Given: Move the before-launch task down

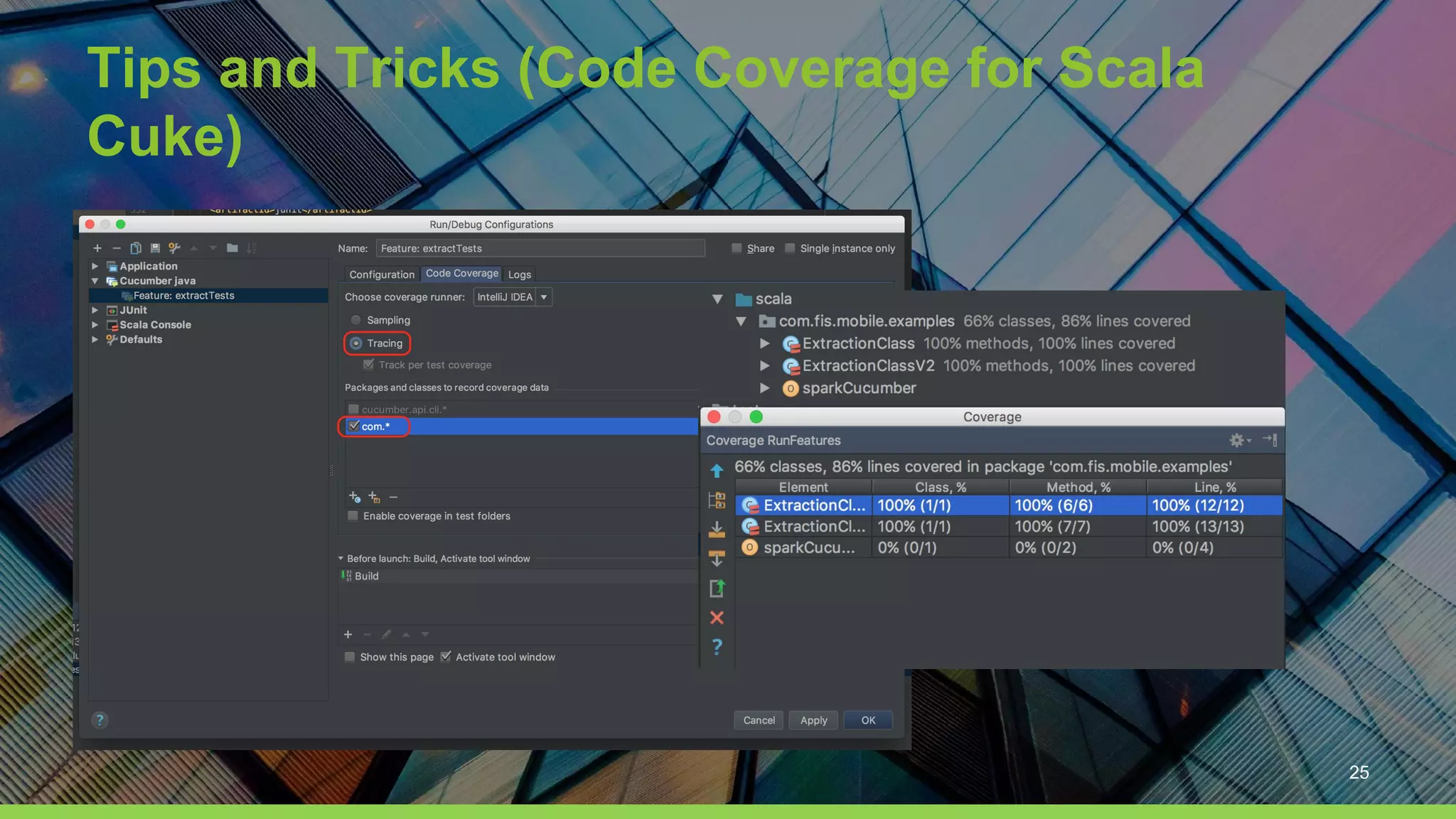Looking at the screenshot, I should coord(424,634).
